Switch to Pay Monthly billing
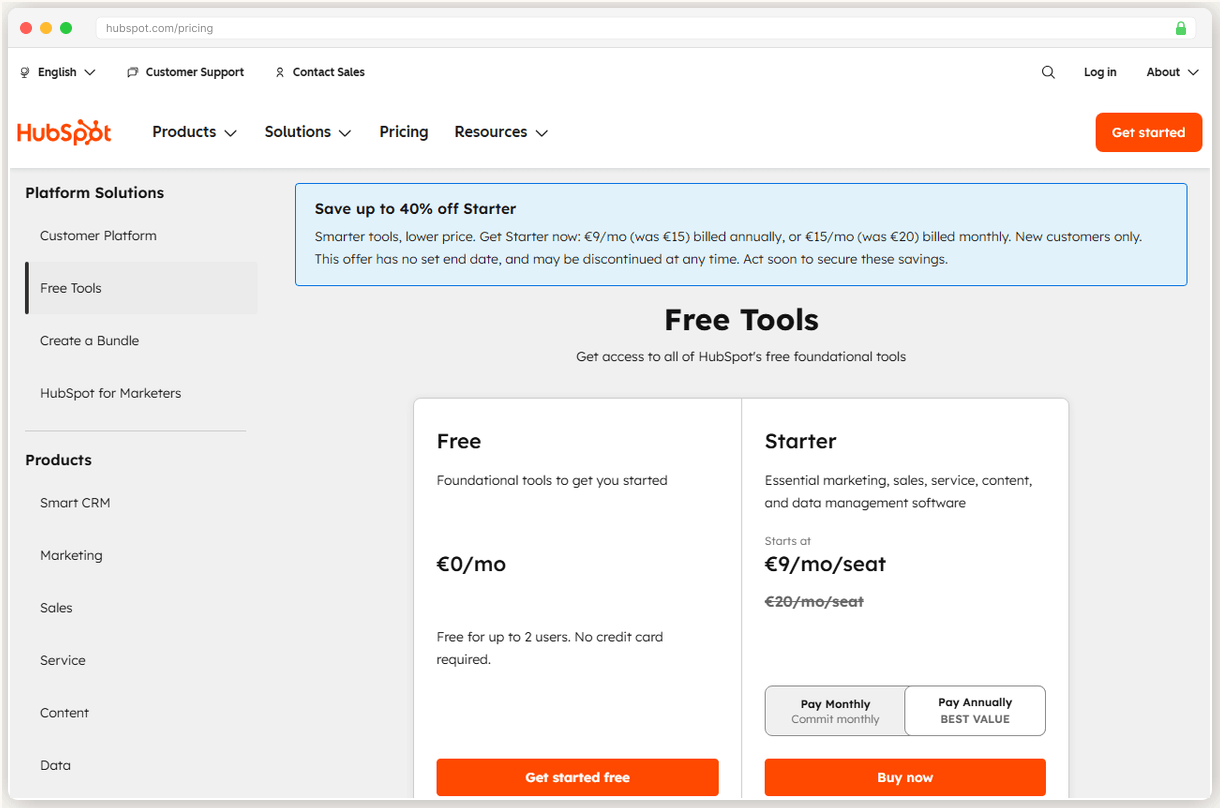This screenshot has width=1220, height=808. pyautogui.click(x=835, y=710)
